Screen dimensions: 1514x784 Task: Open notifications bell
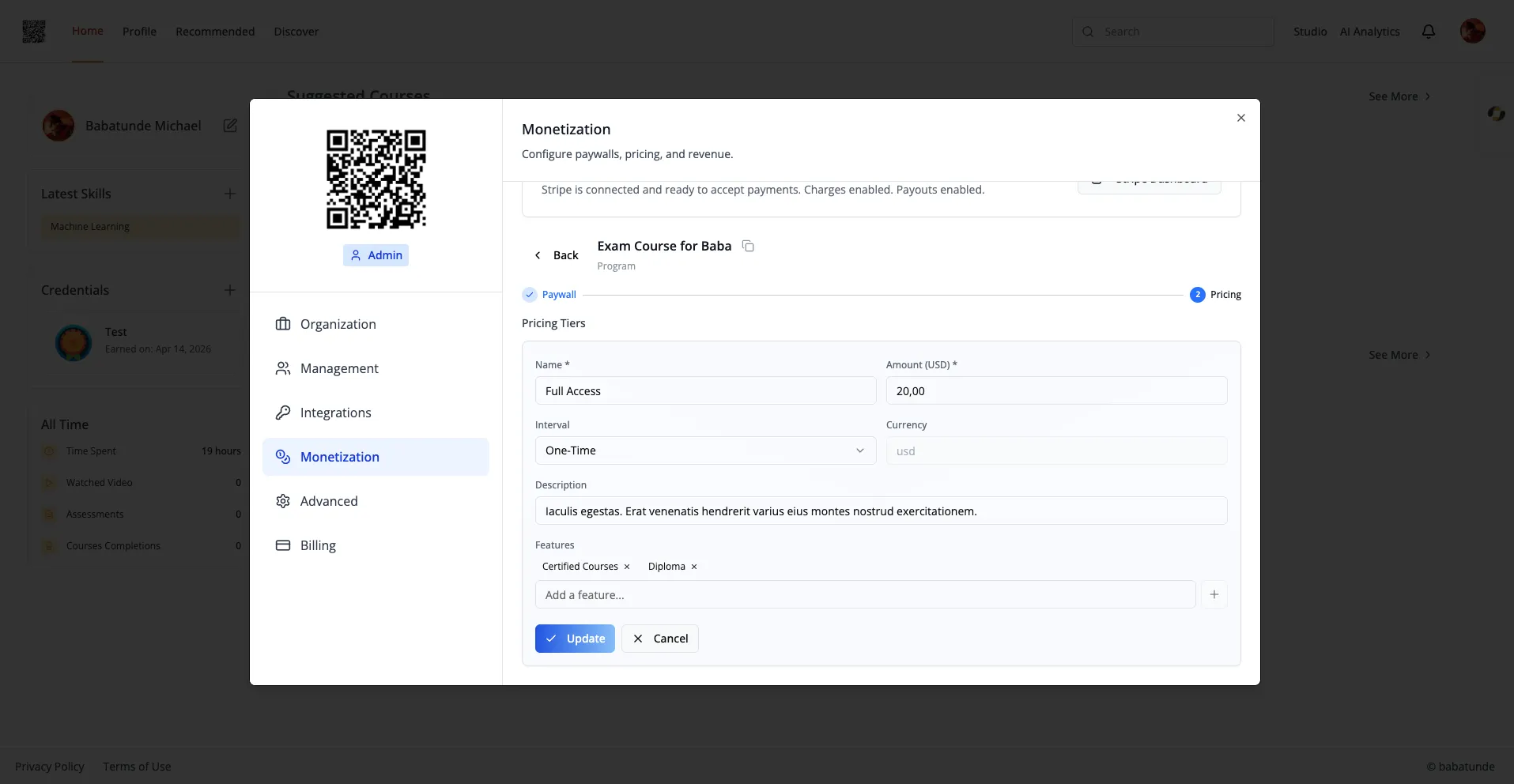(1429, 32)
